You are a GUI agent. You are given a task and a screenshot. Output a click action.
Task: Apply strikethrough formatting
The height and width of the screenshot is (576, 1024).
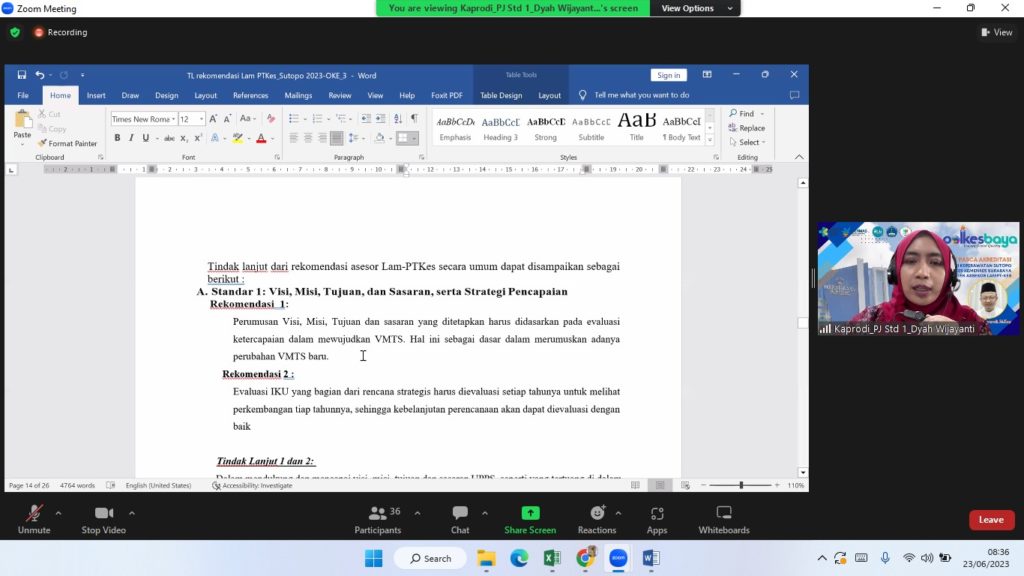pos(169,138)
